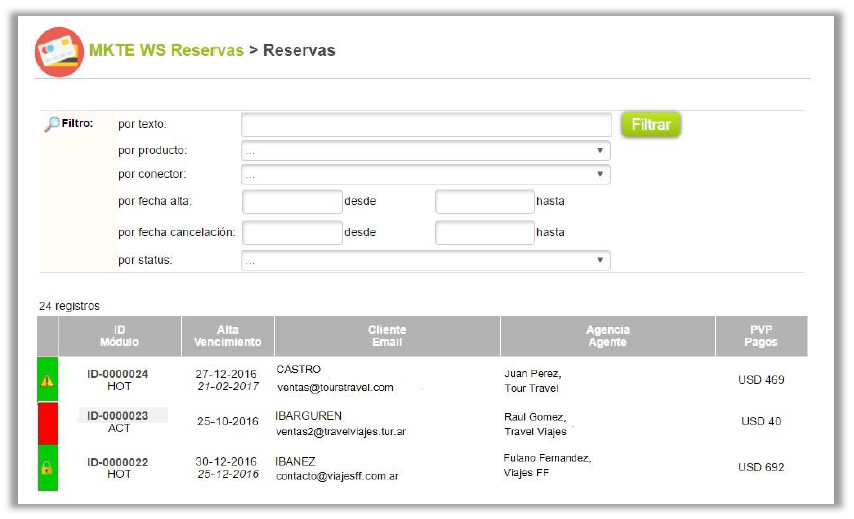Click client name IBARGUREN

(x=308, y=416)
